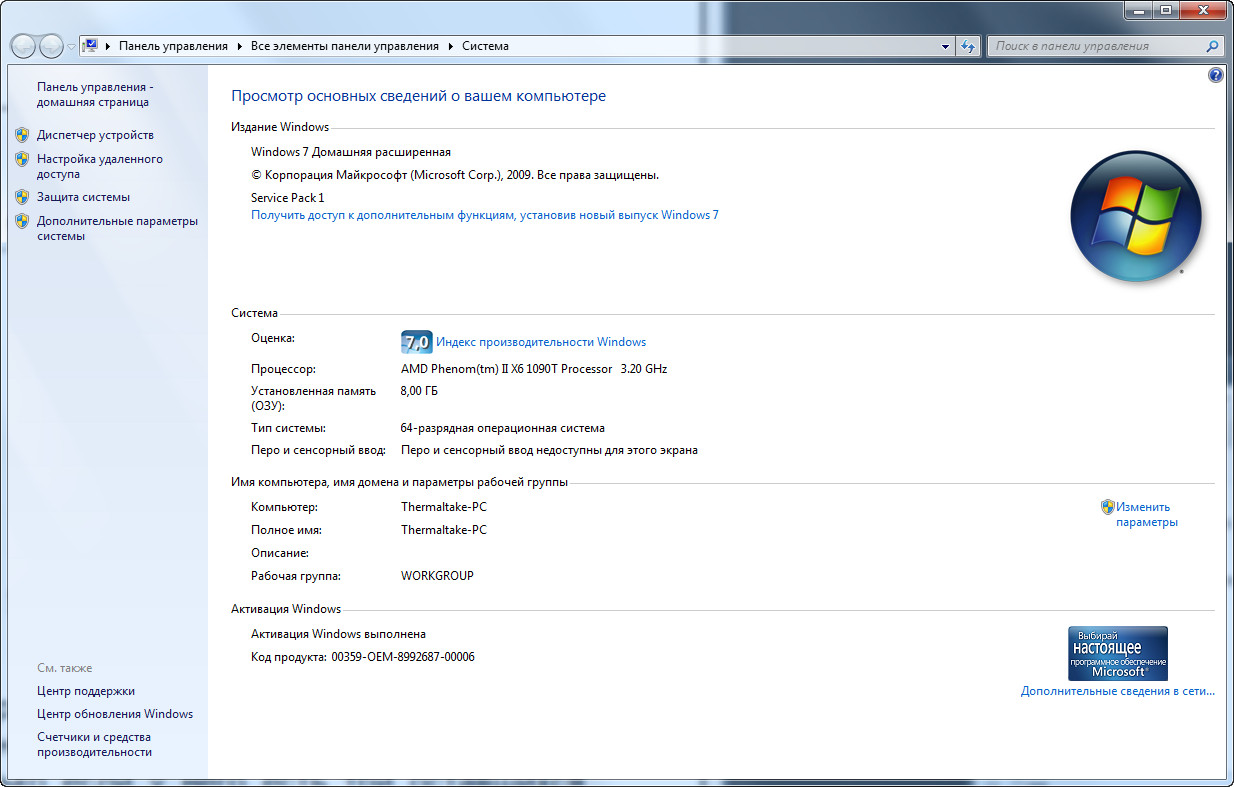1234x787 pixels.
Task: Open 'Центр поддержки' link
Action: coord(86,691)
